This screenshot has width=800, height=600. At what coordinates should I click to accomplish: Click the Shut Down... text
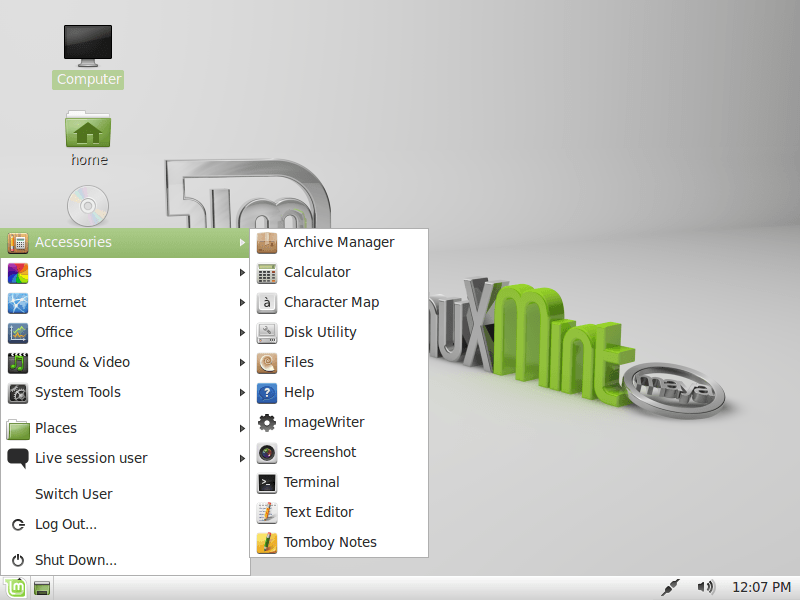pos(76,560)
